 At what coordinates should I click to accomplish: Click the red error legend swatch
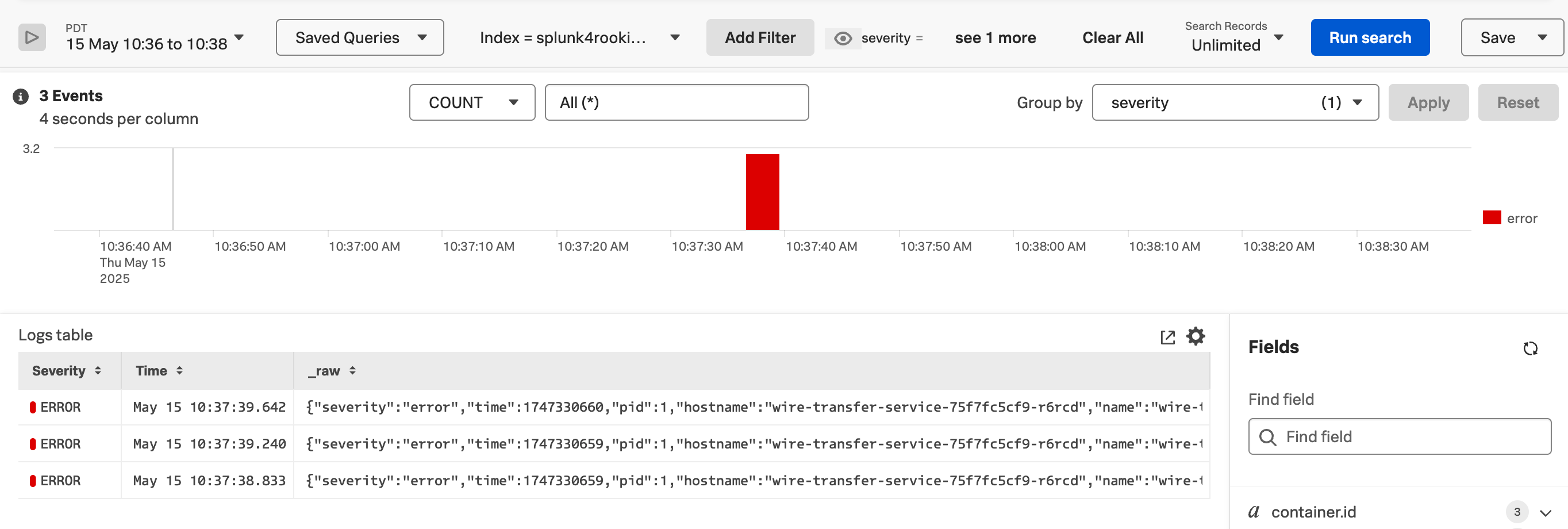point(1492,217)
